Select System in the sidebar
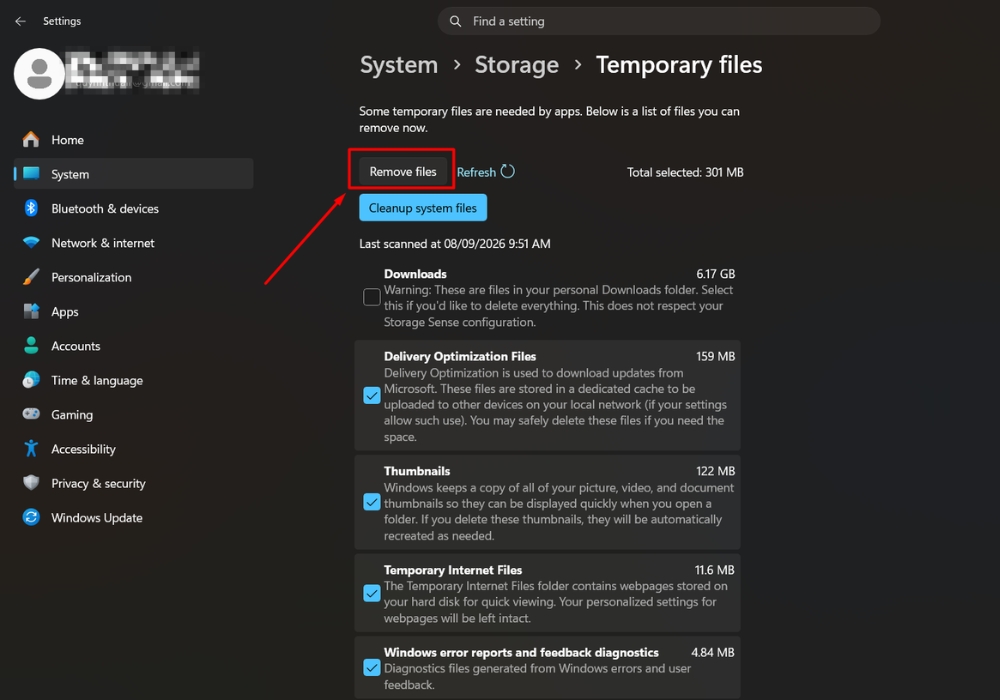This screenshot has height=700, width=1000. pos(133,174)
